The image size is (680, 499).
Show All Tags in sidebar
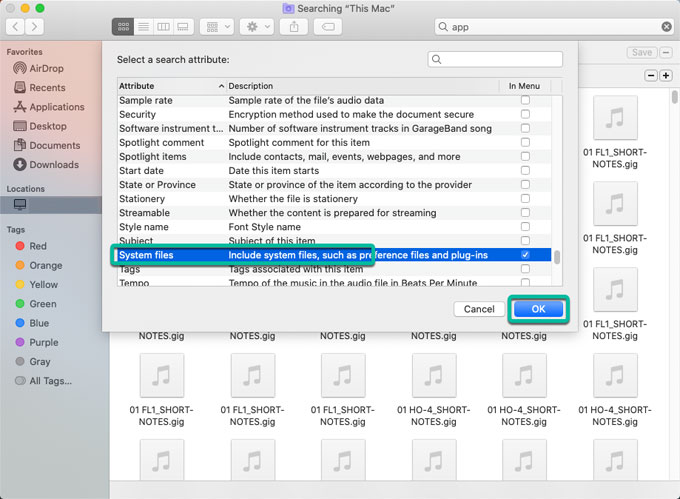(50, 381)
